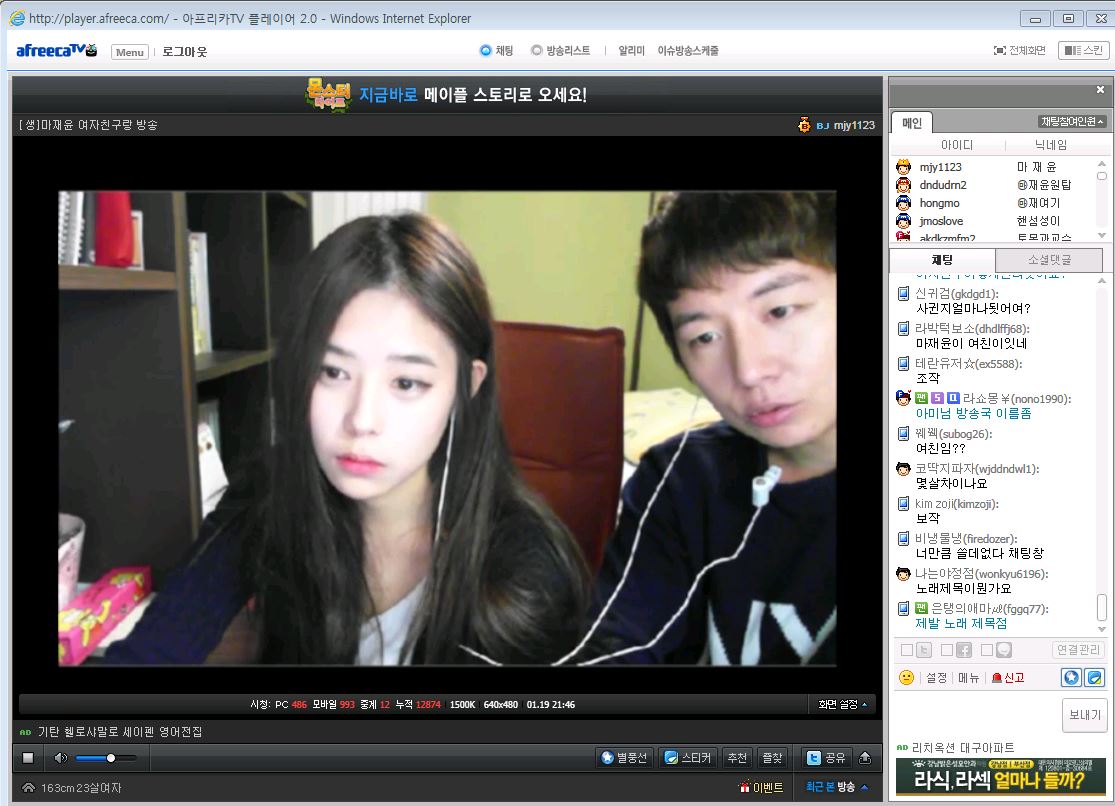Screen dimensions: 1115x806
Task: Select participant hongmo avatar icon
Action: 903,203
